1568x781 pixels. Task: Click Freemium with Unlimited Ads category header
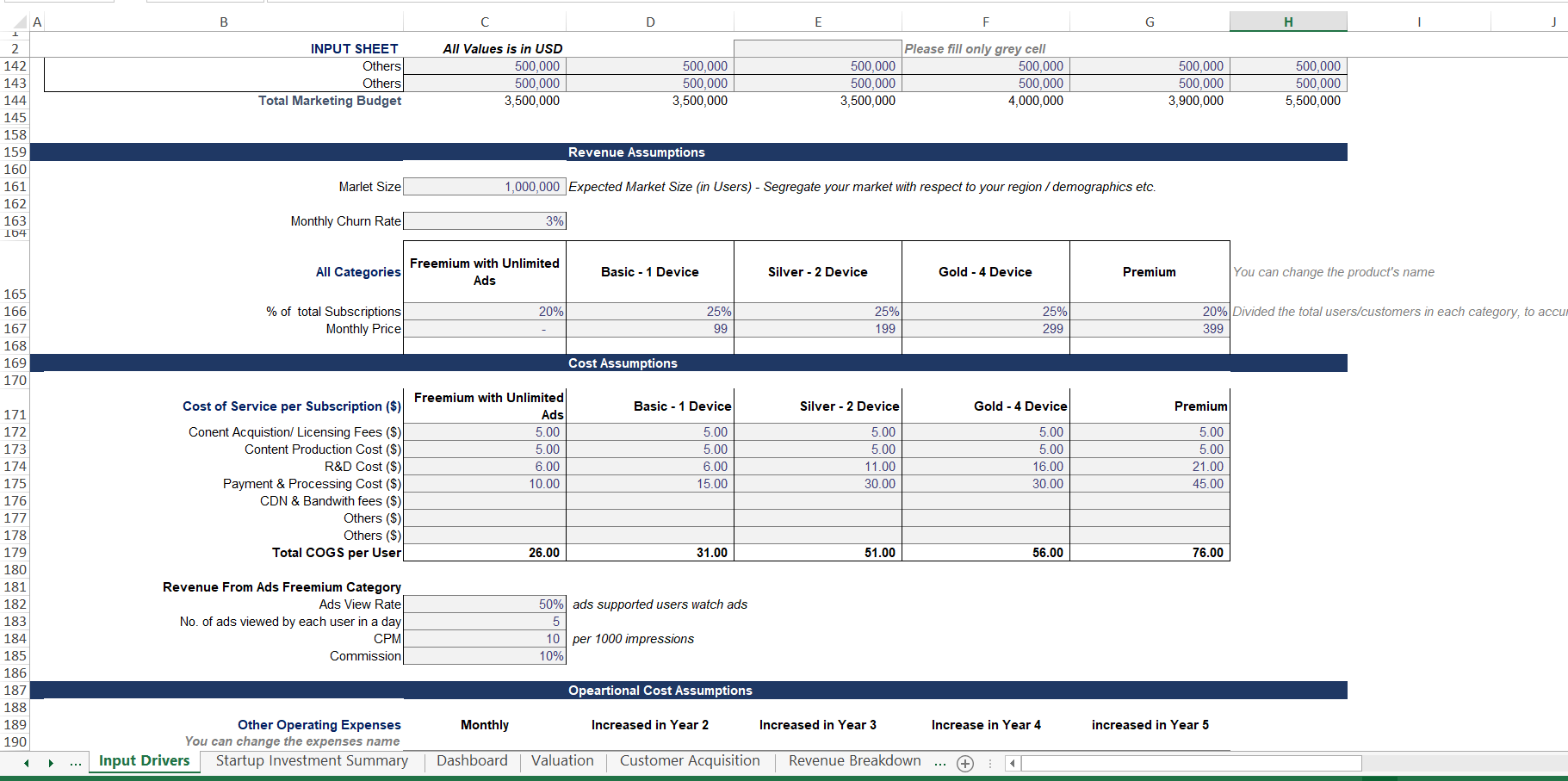click(485, 272)
